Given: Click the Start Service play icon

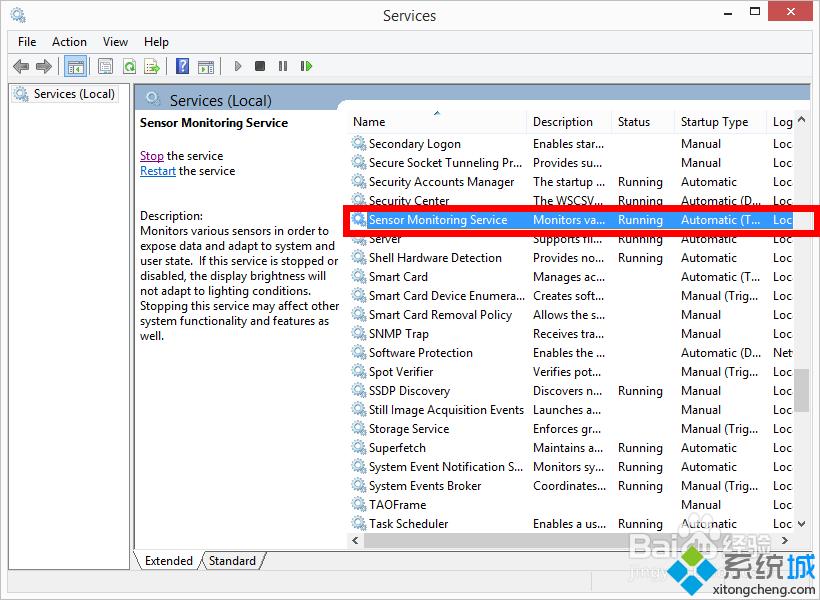Looking at the screenshot, I should coord(238,66).
